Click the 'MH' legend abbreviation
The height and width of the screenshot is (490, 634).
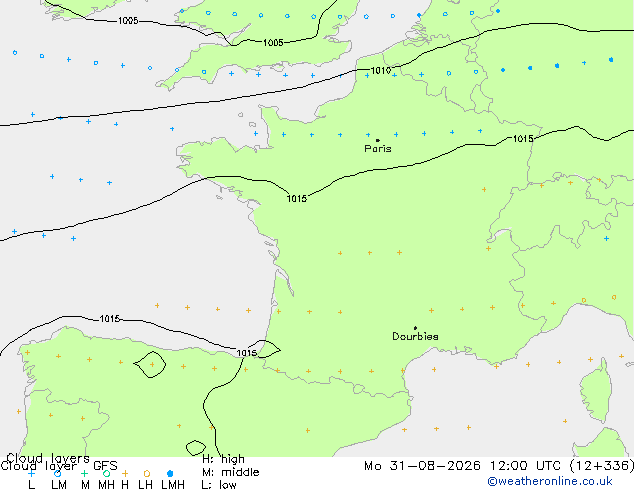(x=106, y=485)
